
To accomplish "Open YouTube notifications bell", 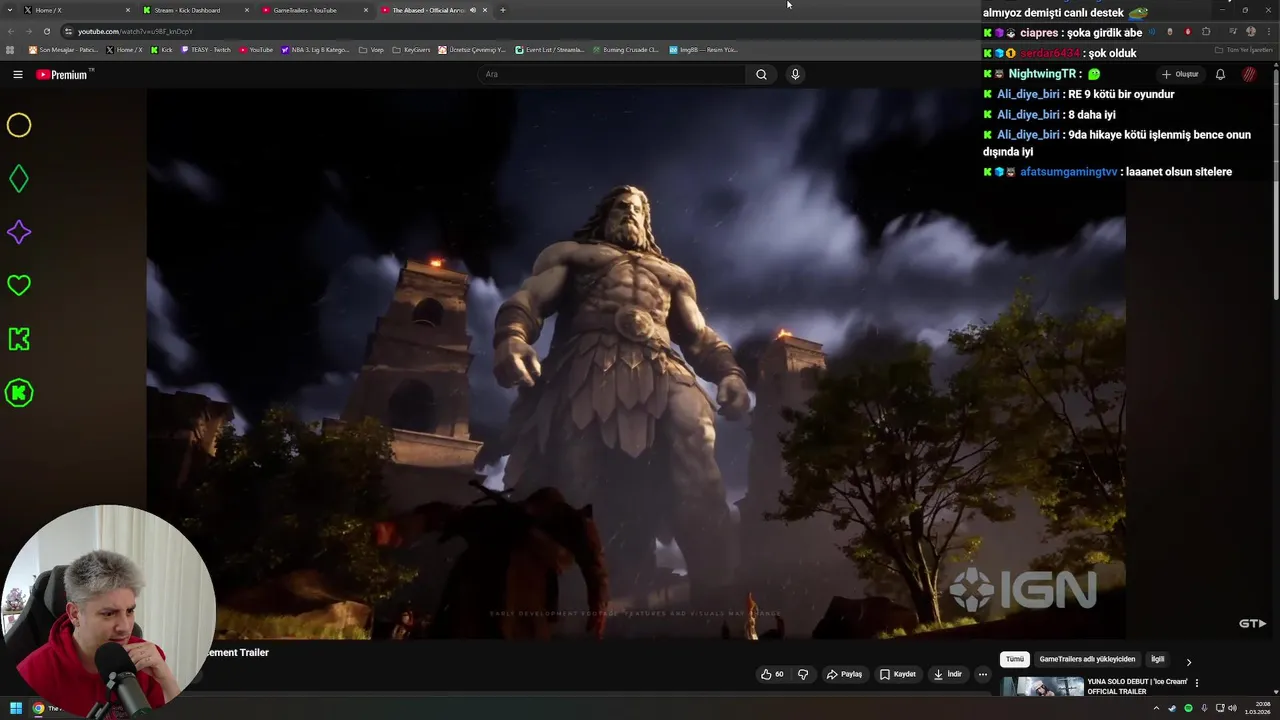I will 1220,74.
